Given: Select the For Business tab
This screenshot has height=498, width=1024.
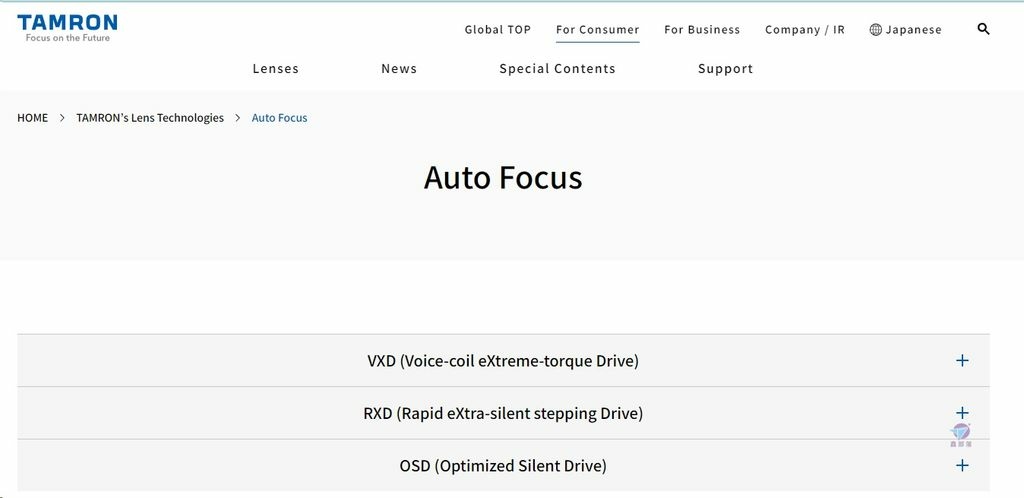Looking at the screenshot, I should coord(702,29).
